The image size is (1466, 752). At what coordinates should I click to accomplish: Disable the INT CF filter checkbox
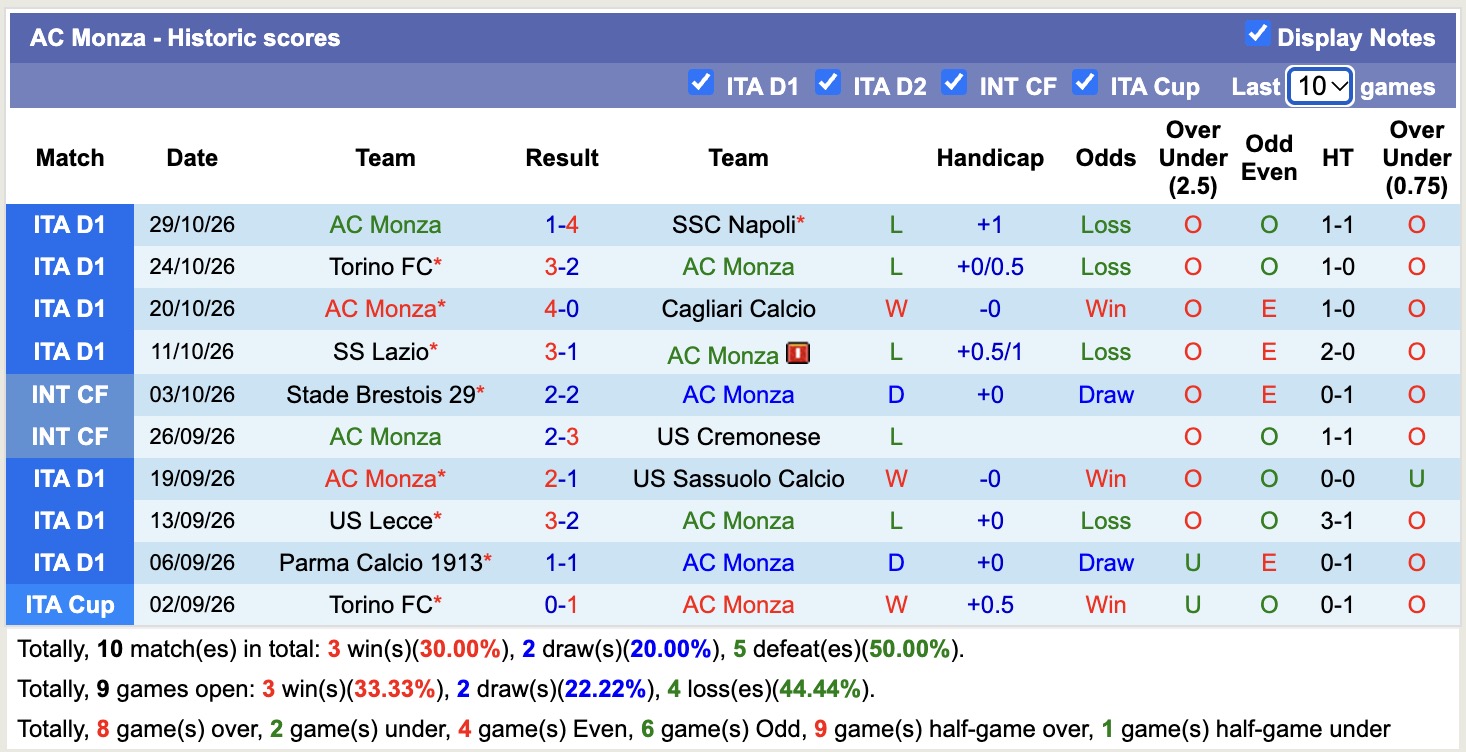(954, 83)
